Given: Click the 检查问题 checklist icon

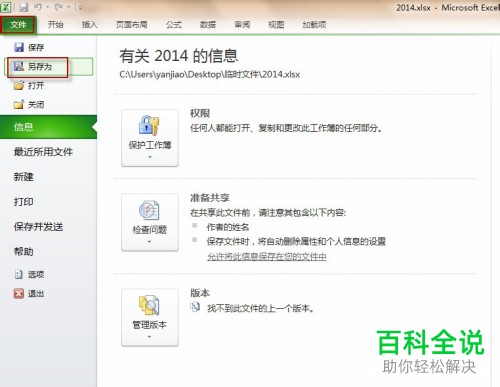Looking at the screenshot, I should tap(149, 210).
